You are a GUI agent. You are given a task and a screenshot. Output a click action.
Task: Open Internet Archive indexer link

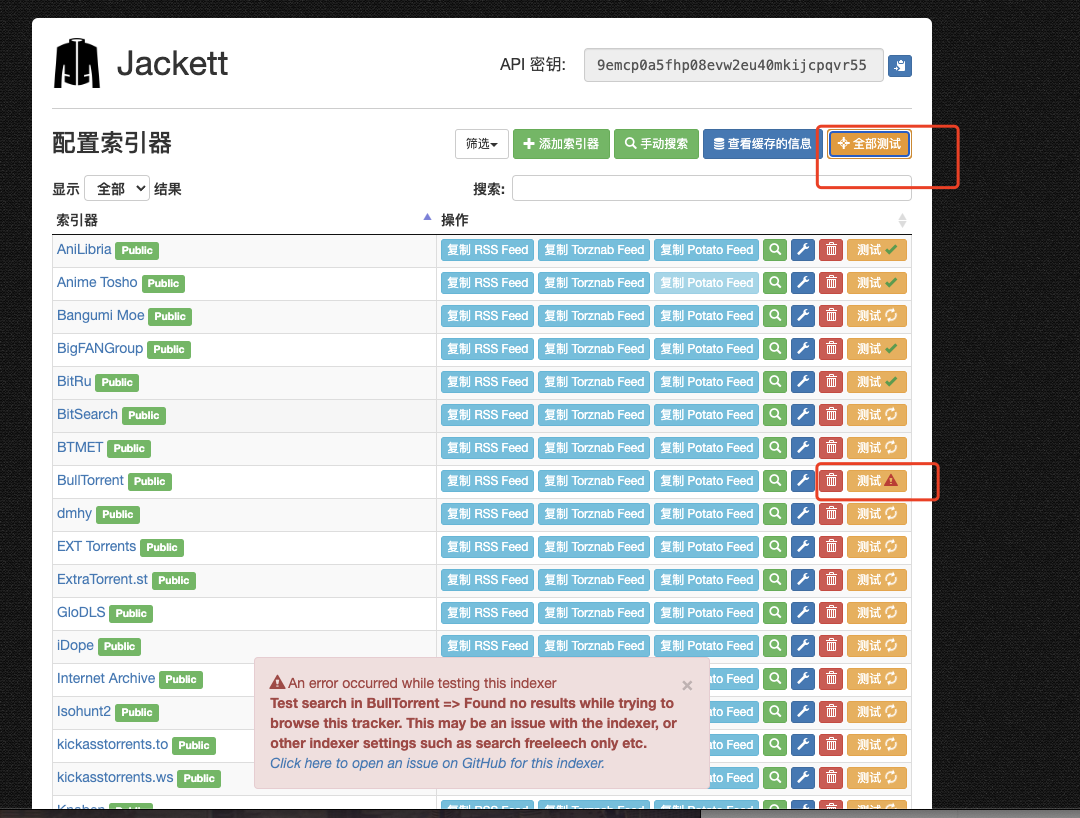[106, 678]
